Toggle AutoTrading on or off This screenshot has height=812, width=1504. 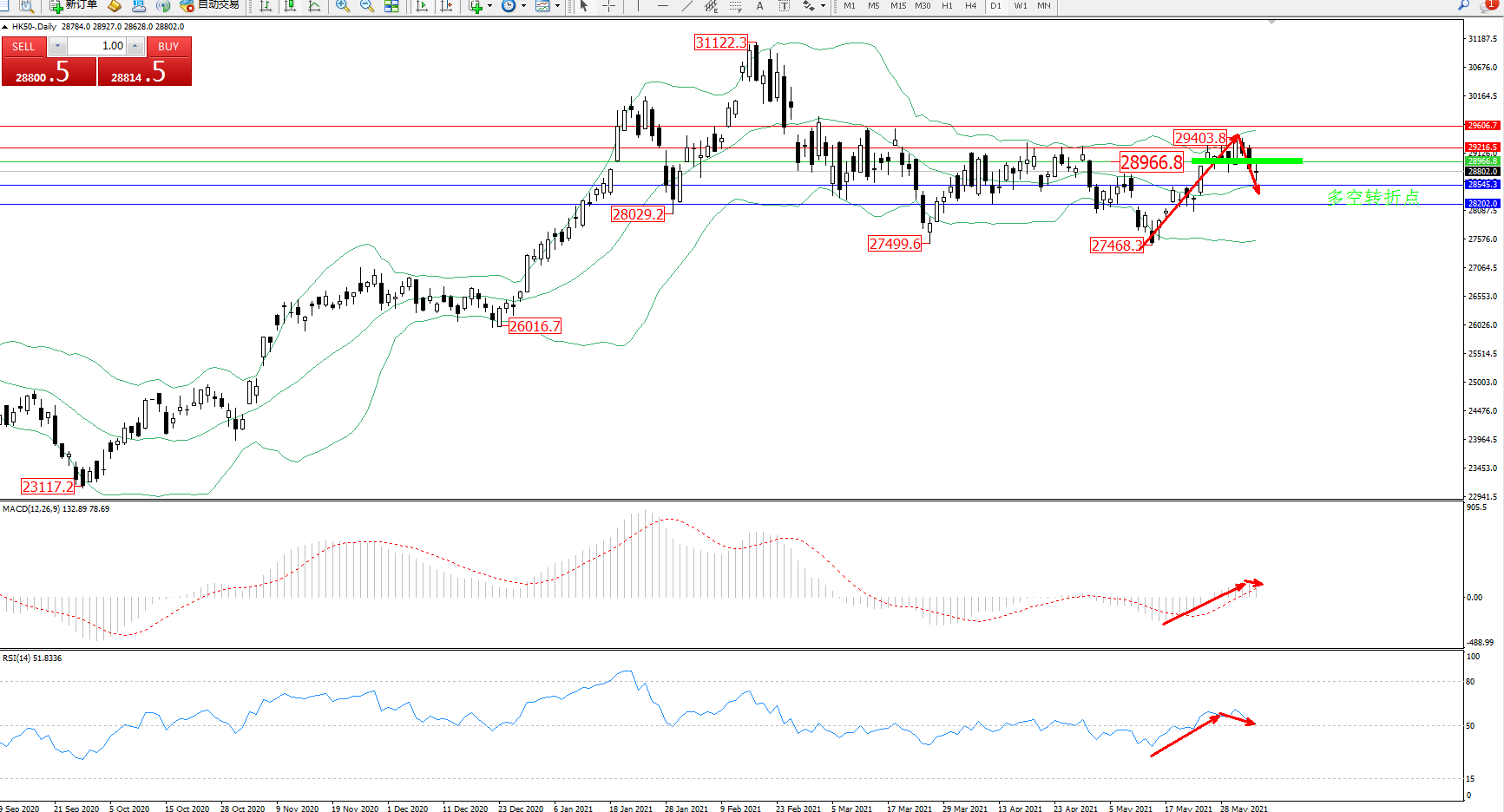(209, 5)
